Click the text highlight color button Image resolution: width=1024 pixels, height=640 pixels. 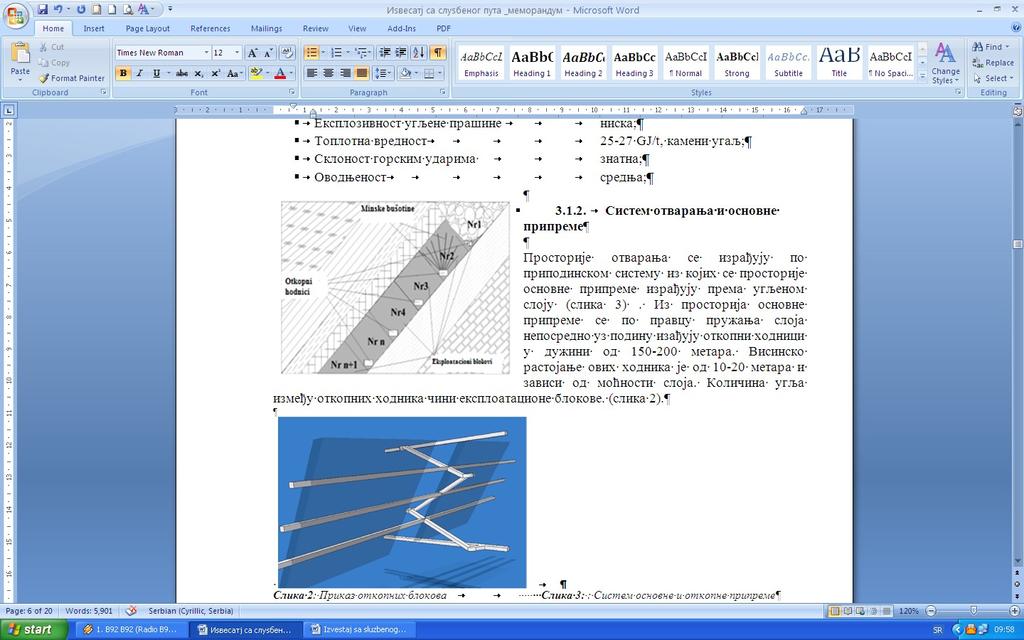[255, 73]
